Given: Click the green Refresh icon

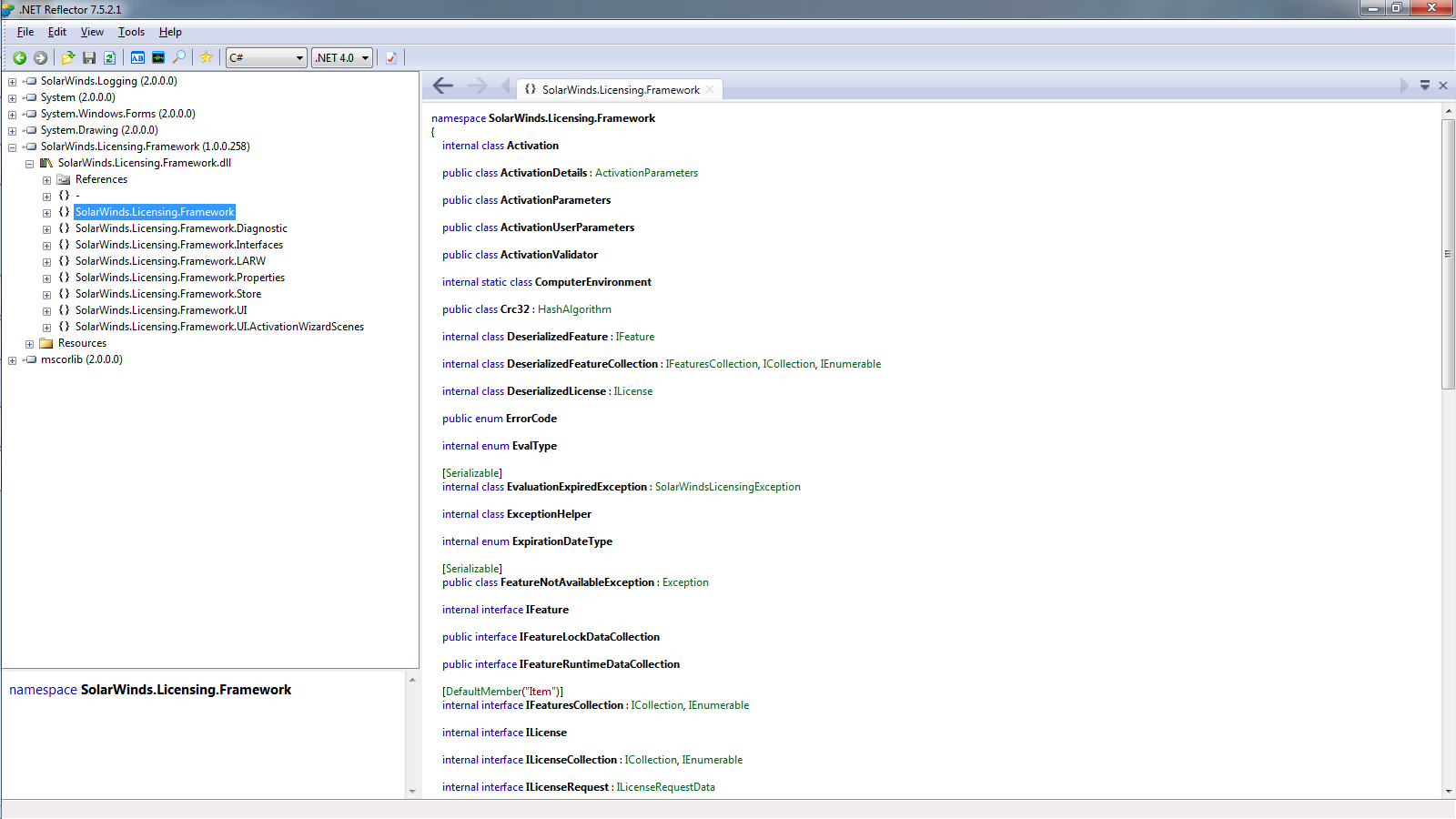Looking at the screenshot, I should [109, 57].
